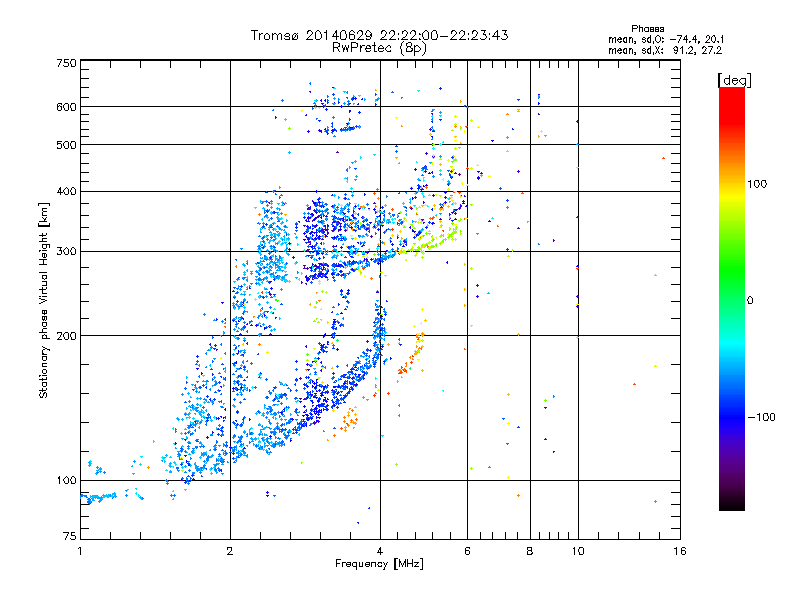Click the plot title 'Tromsø 20140629 22:22:00-22:23:43'
This screenshot has width=800, height=600.
point(379,35)
